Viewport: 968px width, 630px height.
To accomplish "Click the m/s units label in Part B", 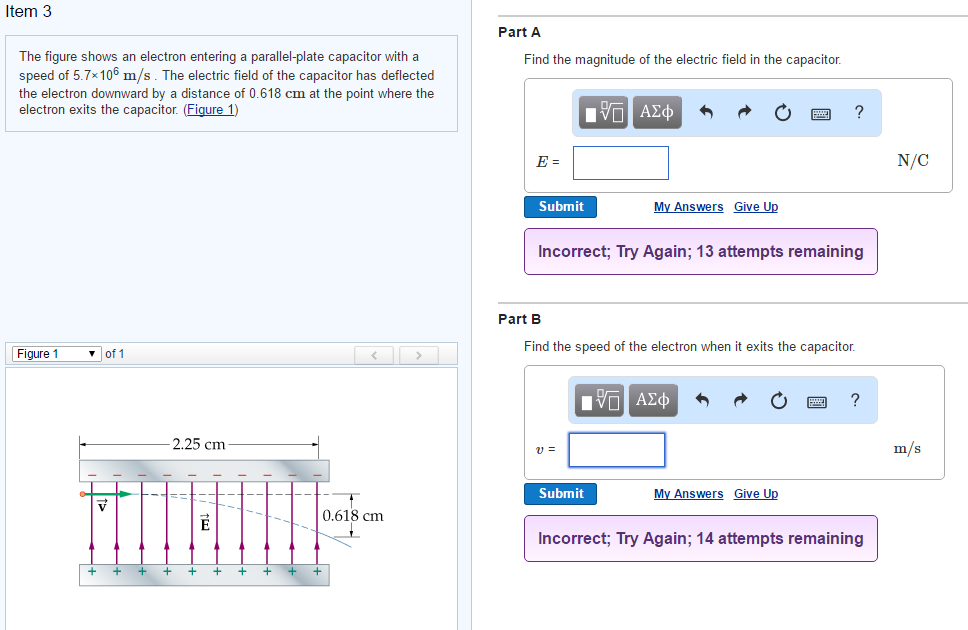I will pyautogui.click(x=907, y=448).
